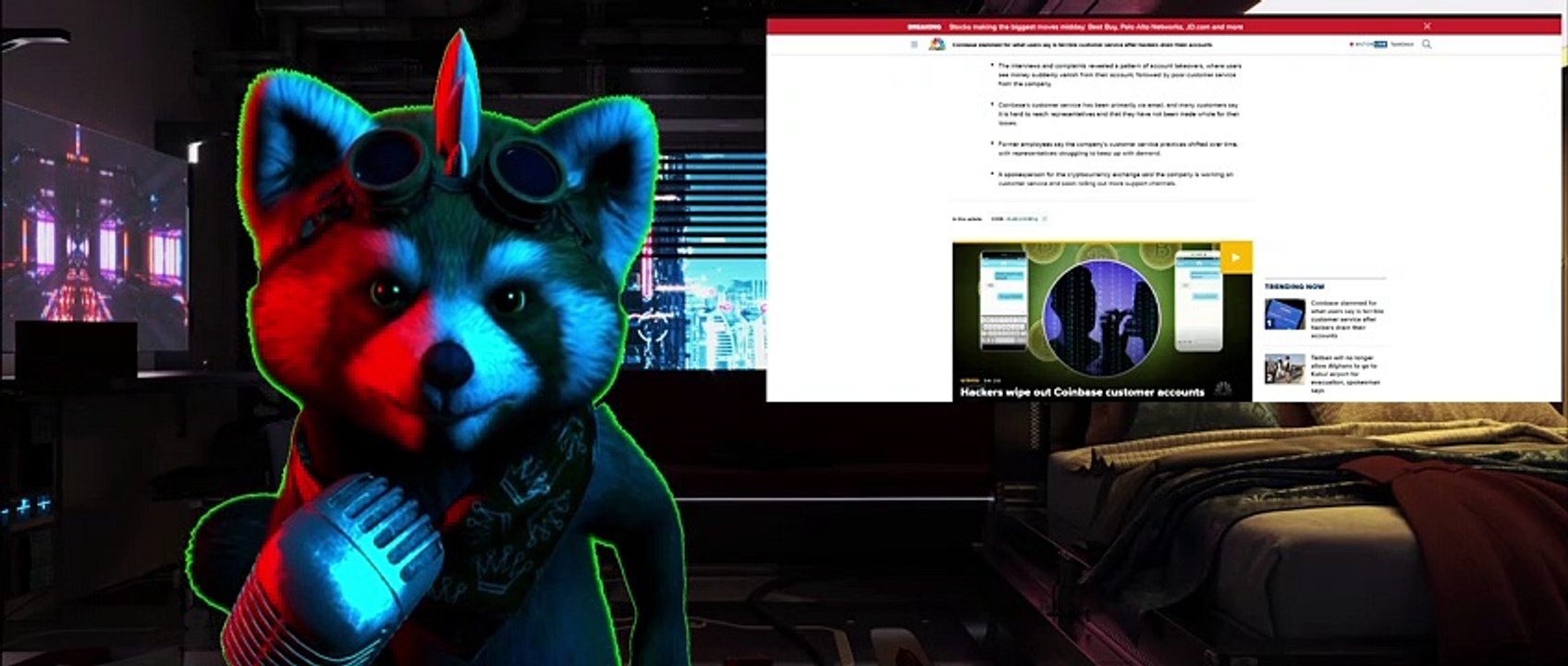
Task: Click the Trending Now heading
Action: click(x=1294, y=287)
